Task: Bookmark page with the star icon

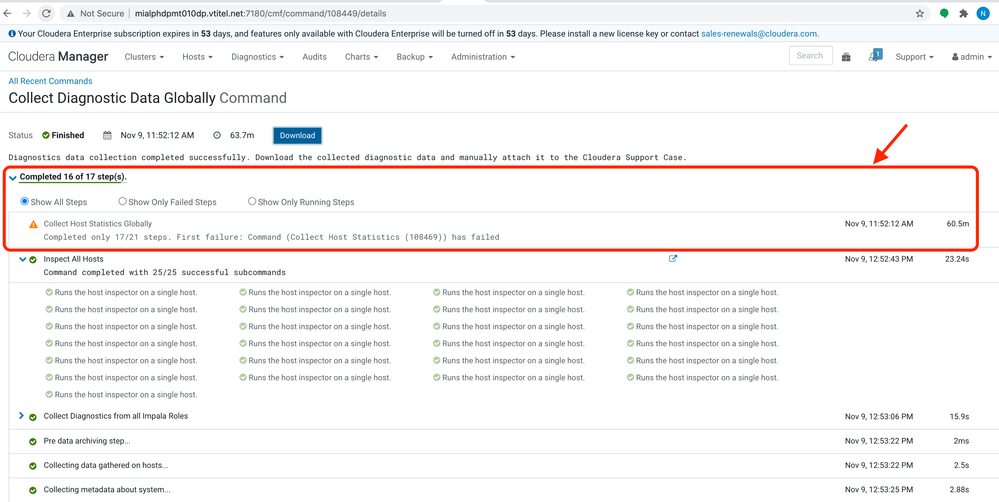Action: click(919, 13)
